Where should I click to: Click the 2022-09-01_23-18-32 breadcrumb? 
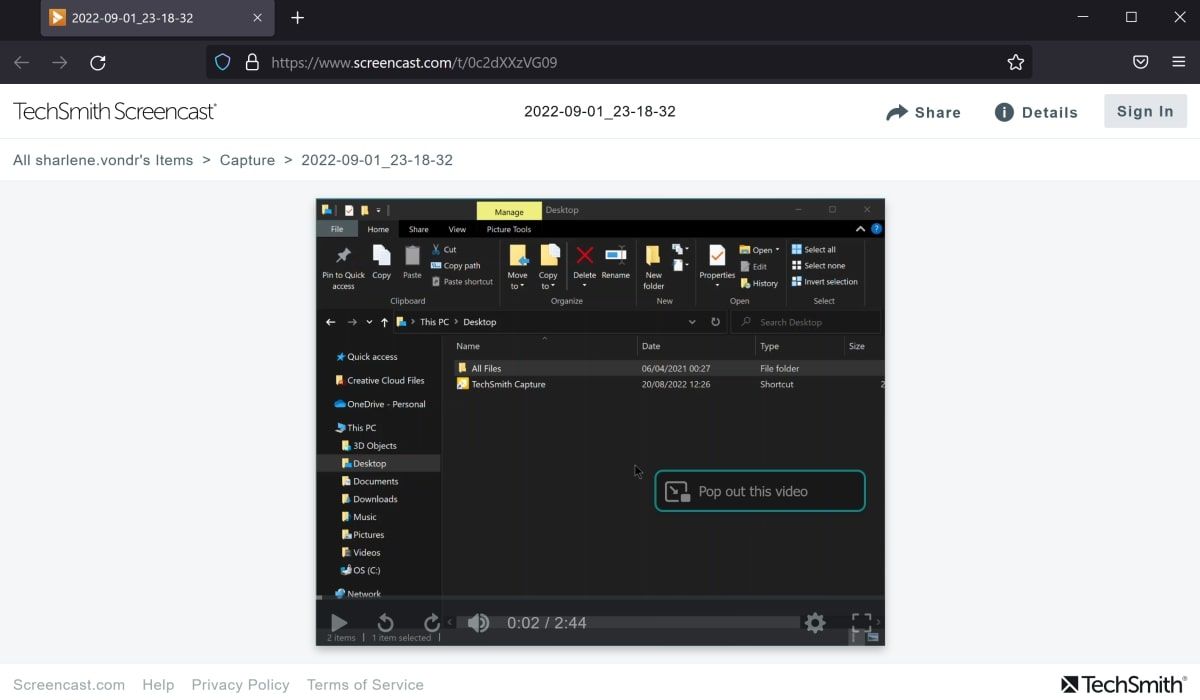[x=377, y=160]
